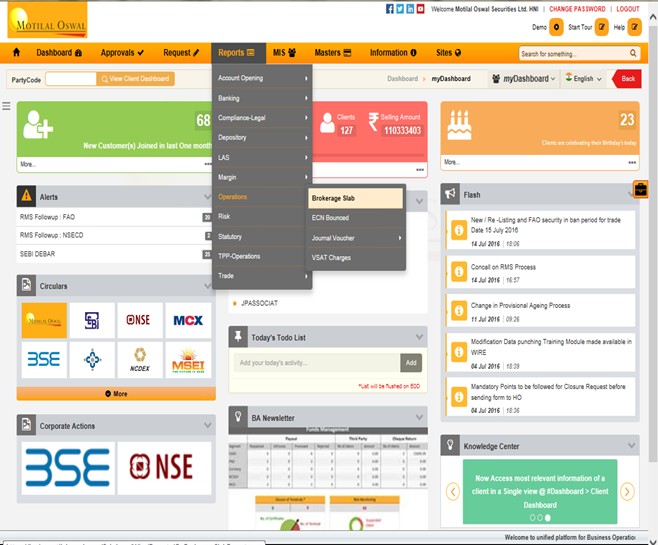
Task: Collapse the Alerts panel
Action: 207,197
